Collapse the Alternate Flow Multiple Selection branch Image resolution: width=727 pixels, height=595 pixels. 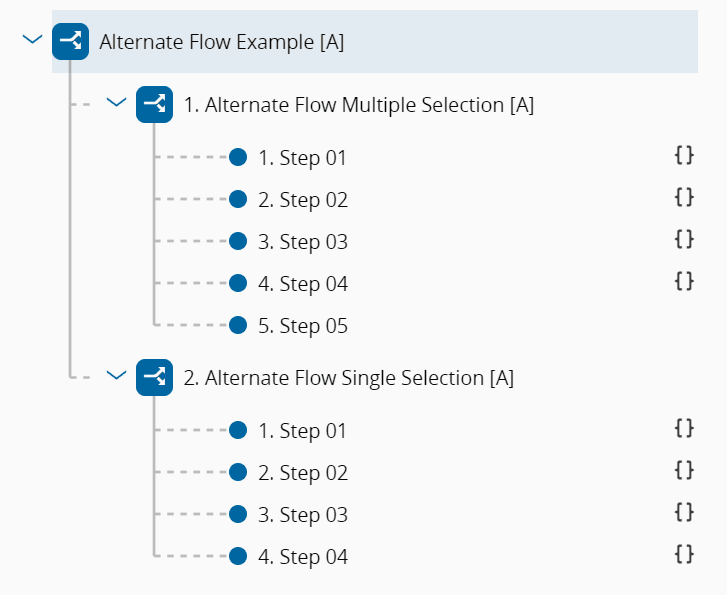116,102
